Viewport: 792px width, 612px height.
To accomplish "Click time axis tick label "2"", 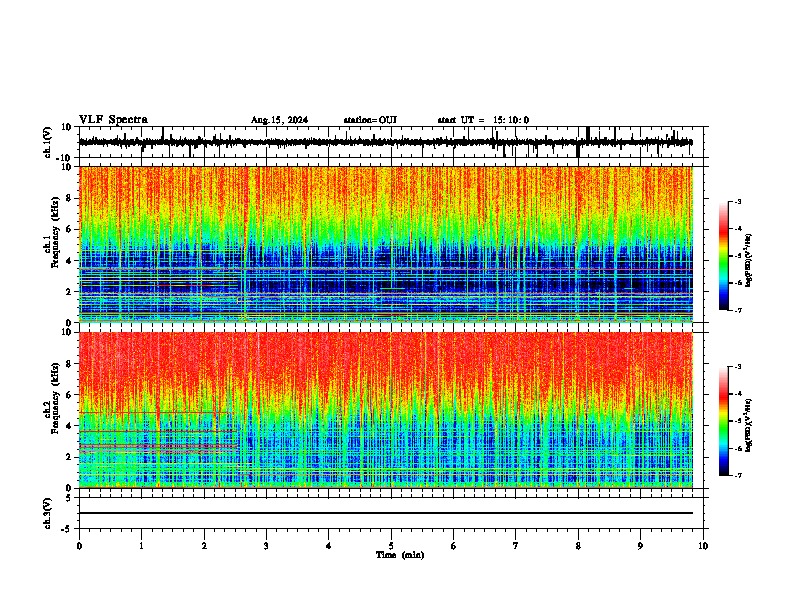I will click(204, 546).
